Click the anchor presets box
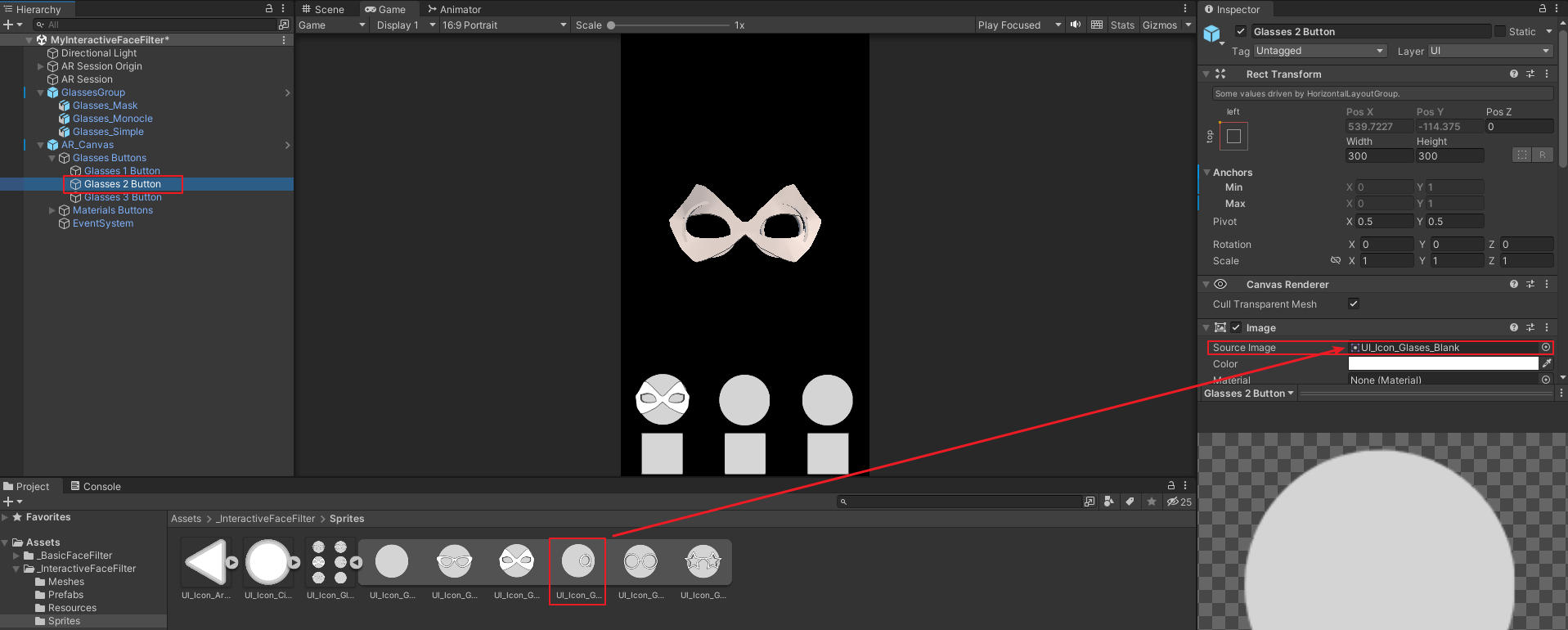The width and height of the screenshot is (1568, 630). 1233,136
